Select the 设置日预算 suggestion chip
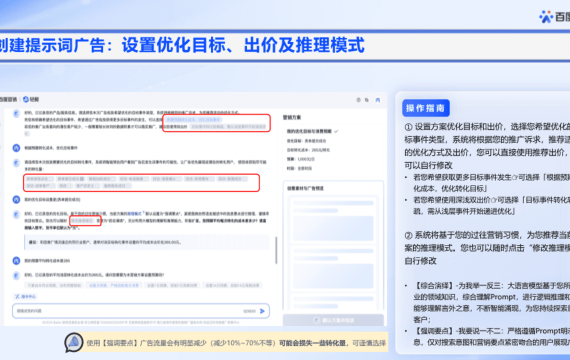This screenshot has height=360, width=570. tap(114, 285)
